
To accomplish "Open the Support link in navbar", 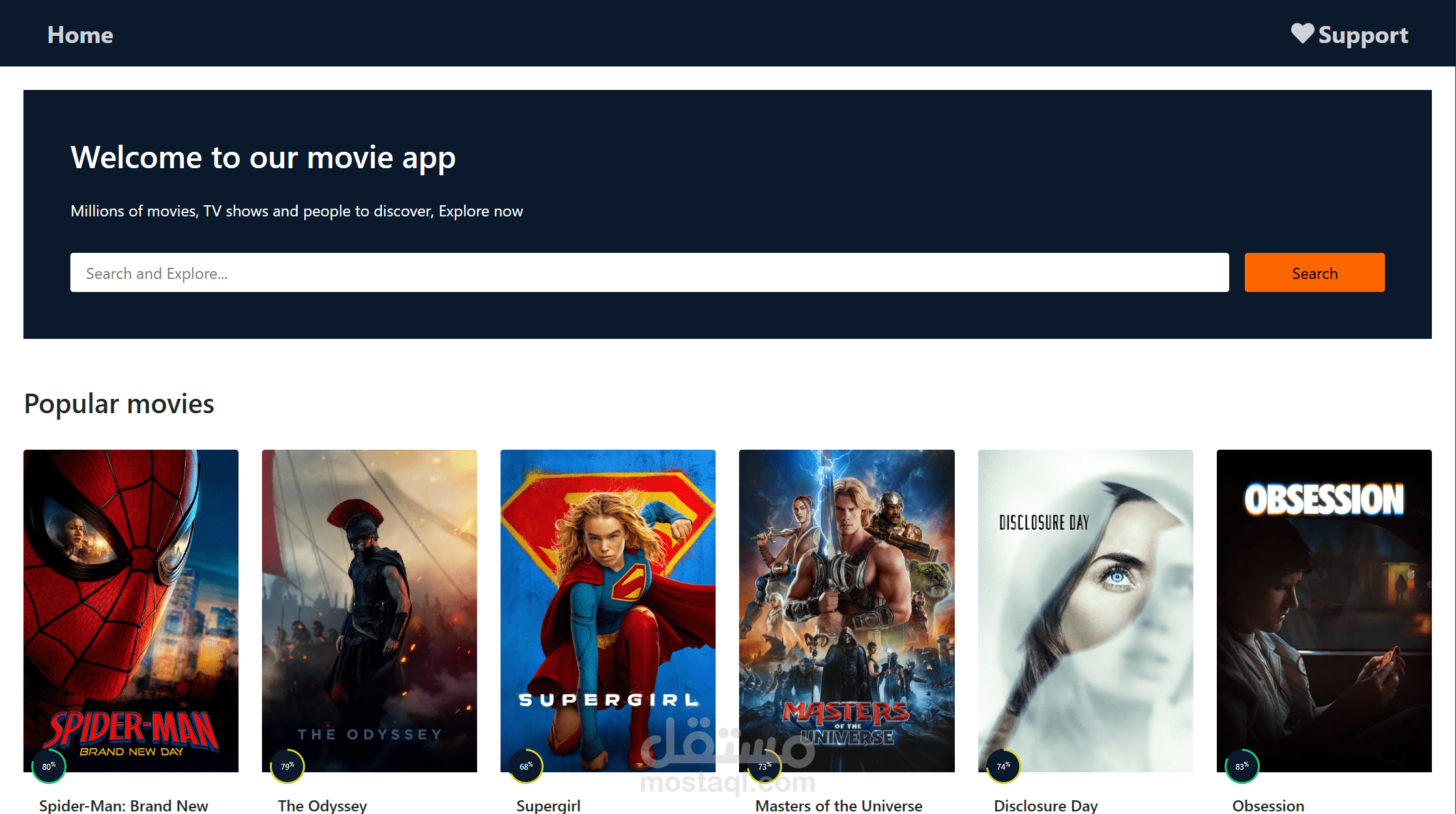I will pyautogui.click(x=1350, y=35).
